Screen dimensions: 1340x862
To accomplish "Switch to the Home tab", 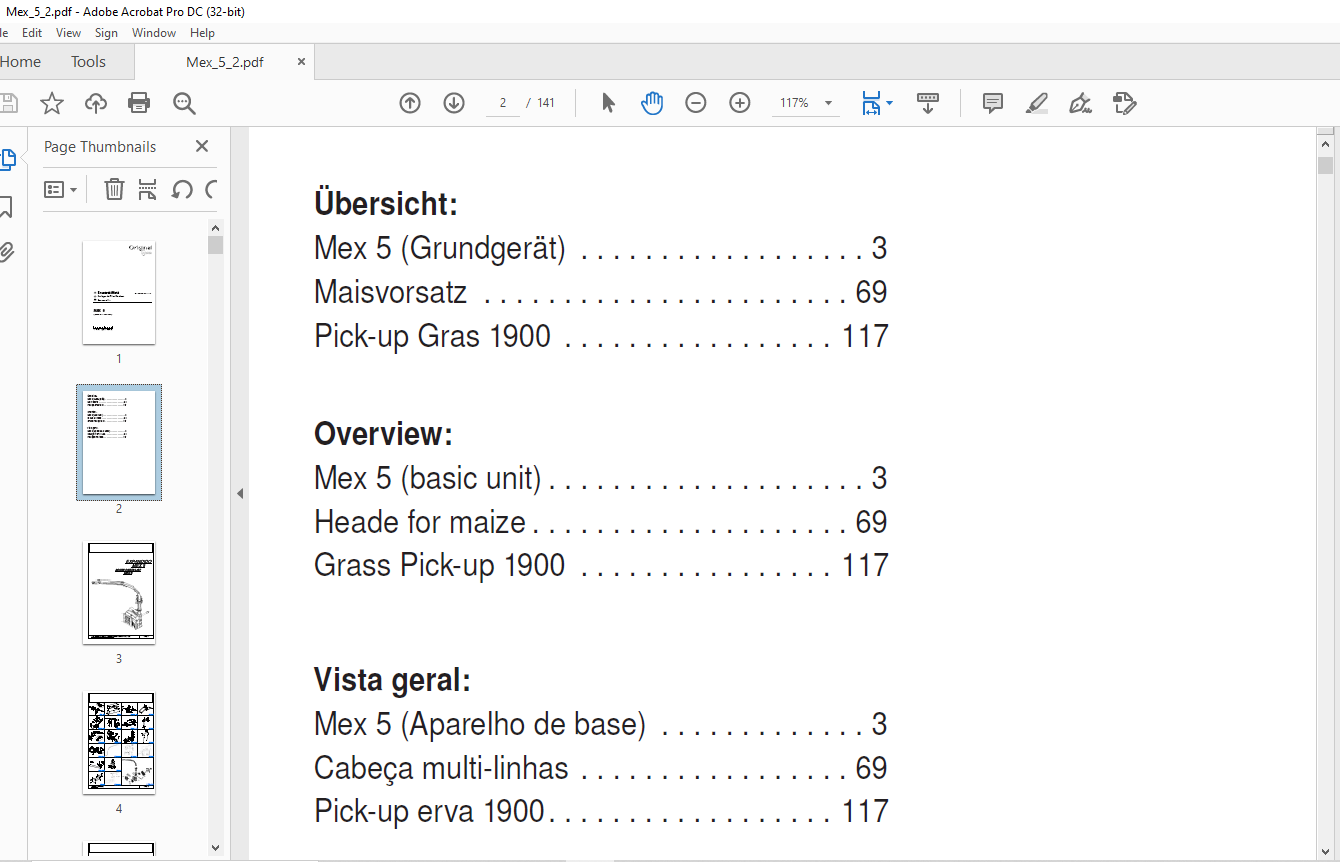I will click(x=20, y=62).
